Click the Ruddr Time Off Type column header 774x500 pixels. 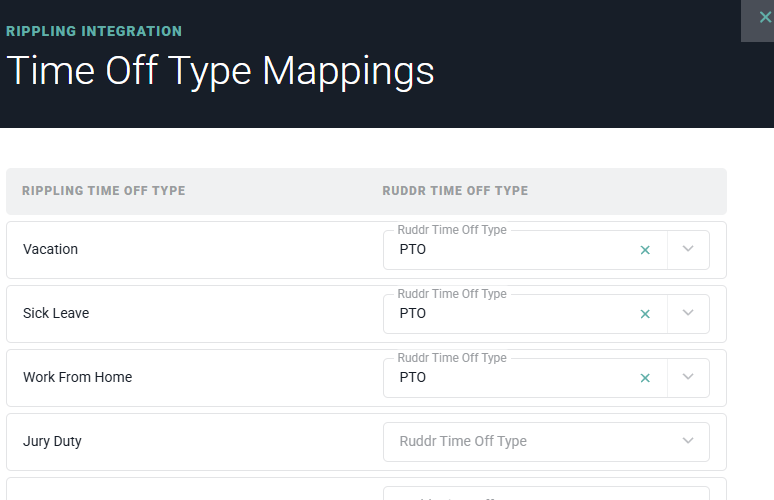455,191
